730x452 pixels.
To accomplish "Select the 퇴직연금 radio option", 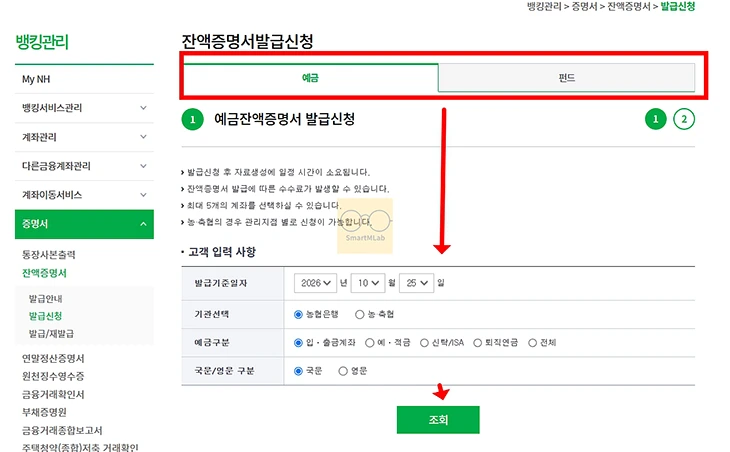I will tap(477, 343).
